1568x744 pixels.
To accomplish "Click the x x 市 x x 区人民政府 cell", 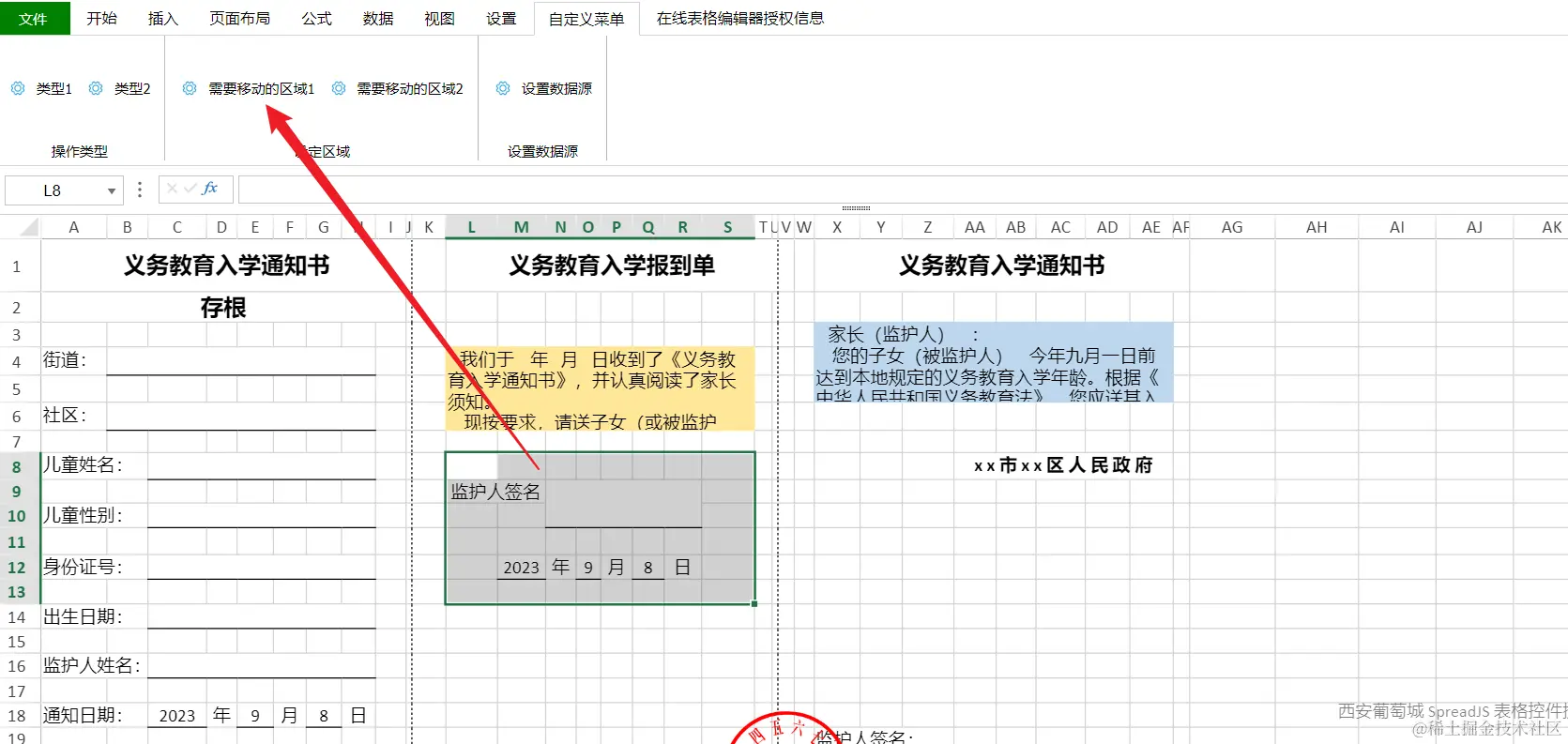I will click(1063, 465).
